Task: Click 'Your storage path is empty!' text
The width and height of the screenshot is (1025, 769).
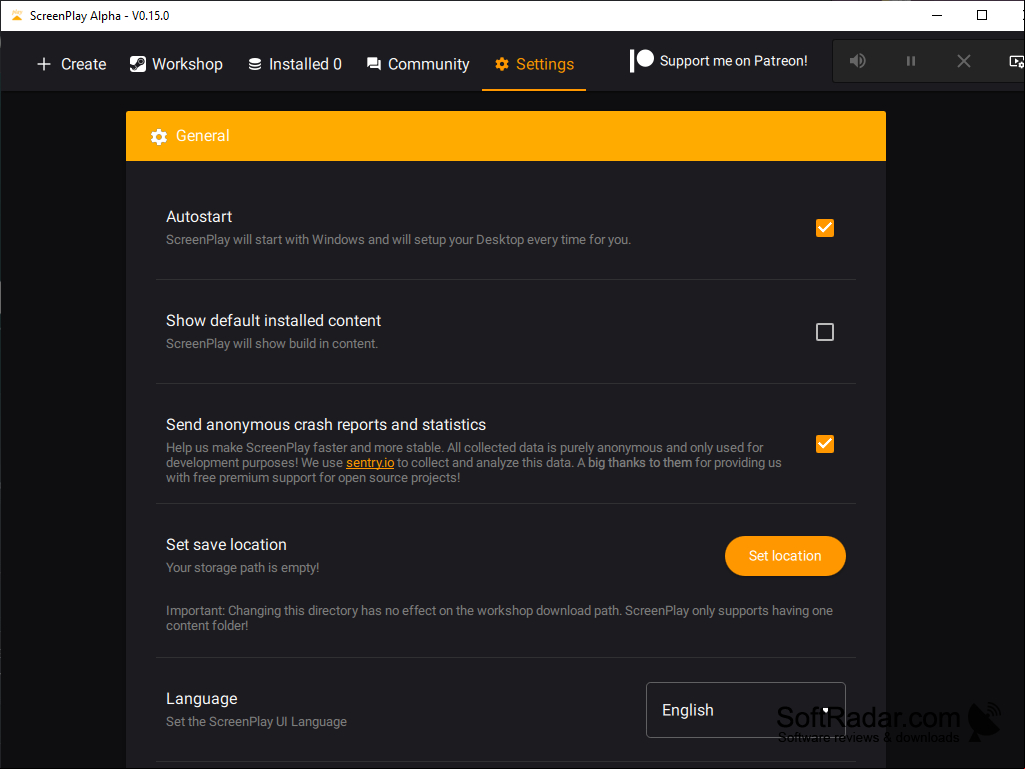Action: click(243, 568)
